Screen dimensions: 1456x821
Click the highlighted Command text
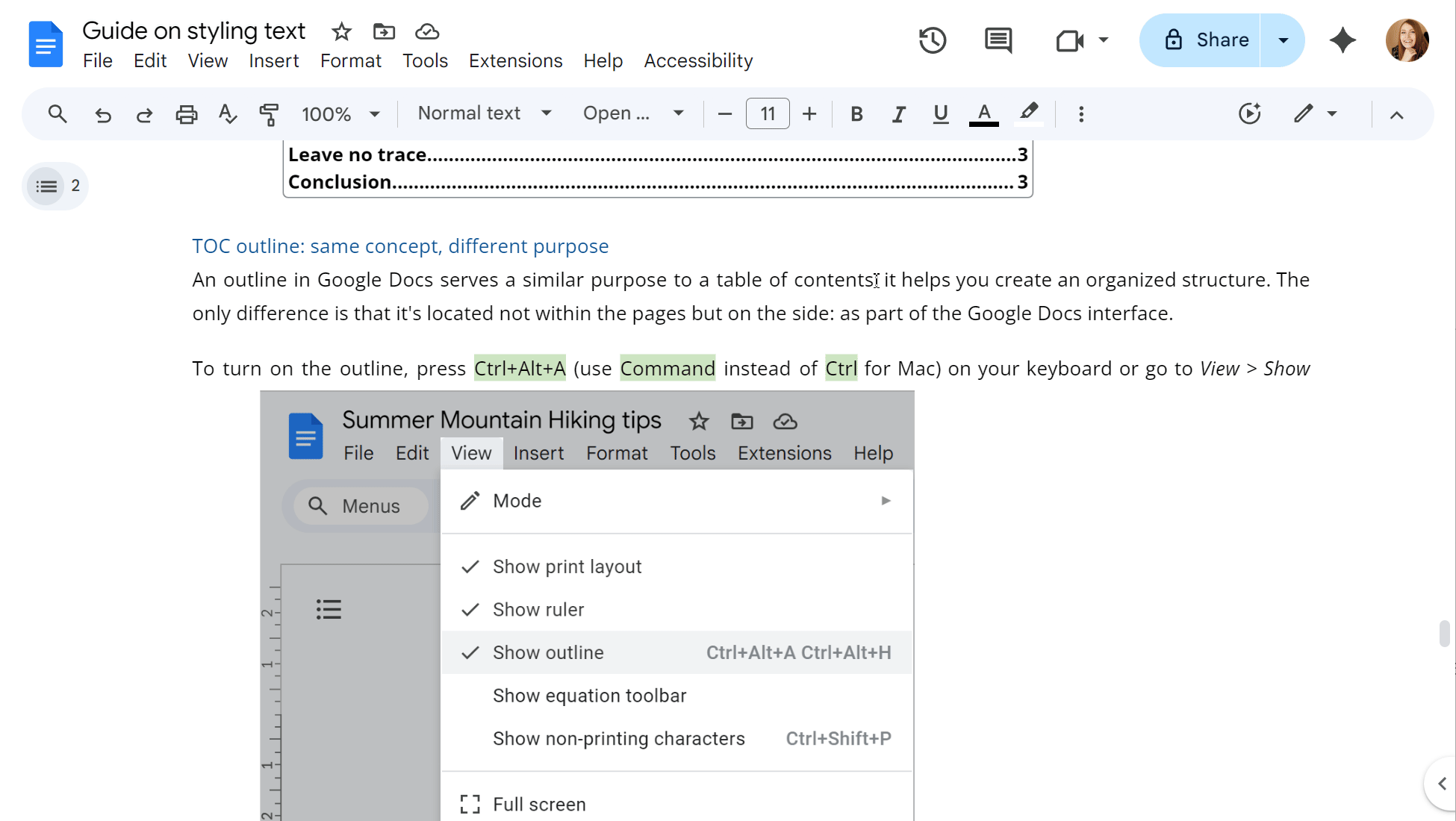668,369
